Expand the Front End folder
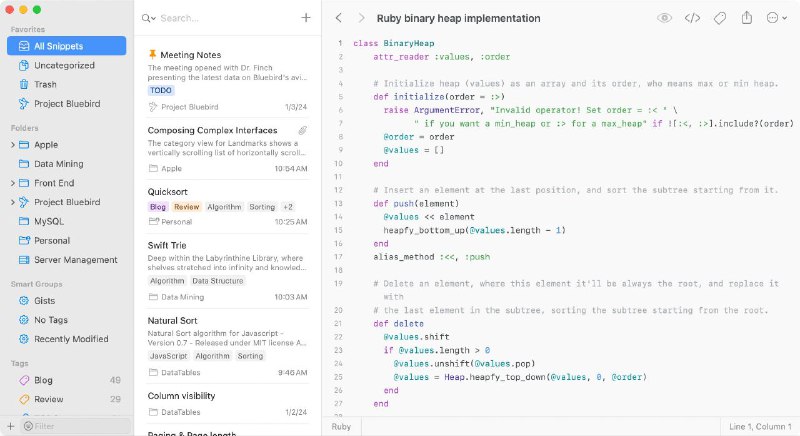The image size is (800, 436). (12, 183)
